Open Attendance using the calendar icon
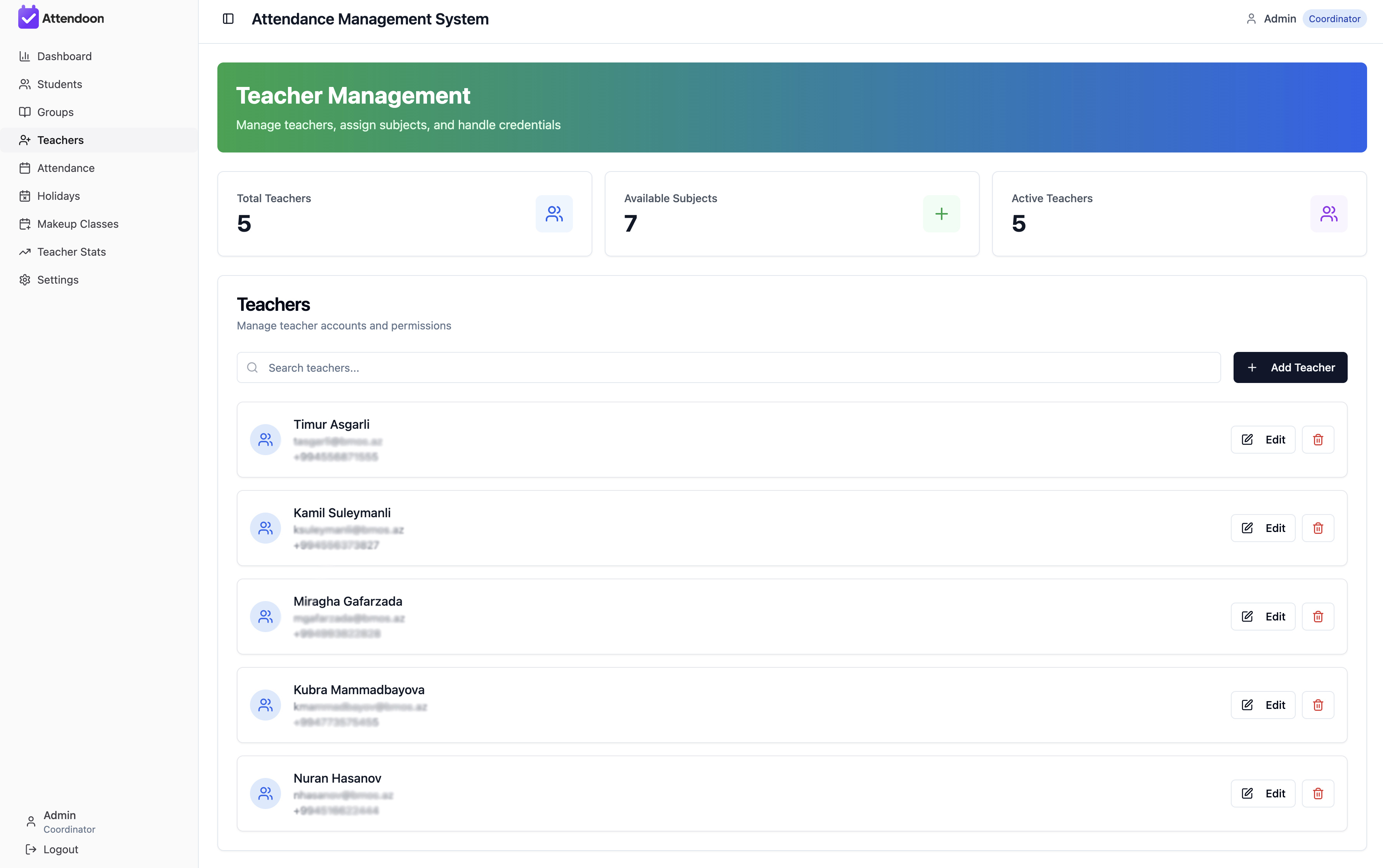 [25, 168]
